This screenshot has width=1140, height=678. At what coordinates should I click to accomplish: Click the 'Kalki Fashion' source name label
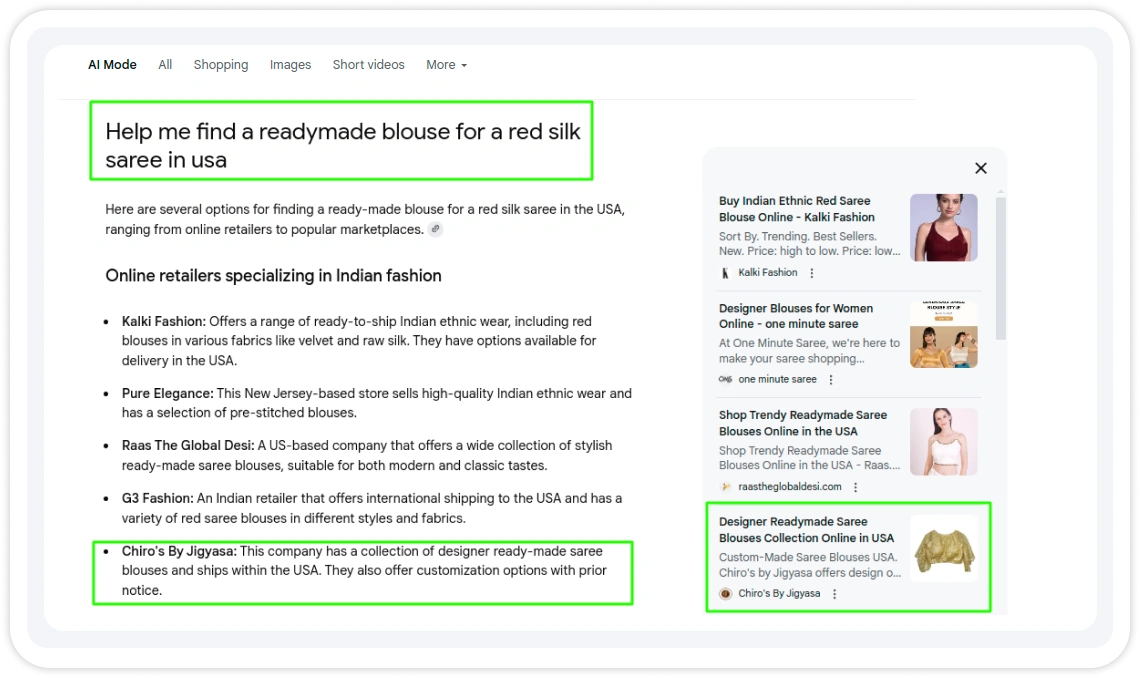click(x=768, y=273)
